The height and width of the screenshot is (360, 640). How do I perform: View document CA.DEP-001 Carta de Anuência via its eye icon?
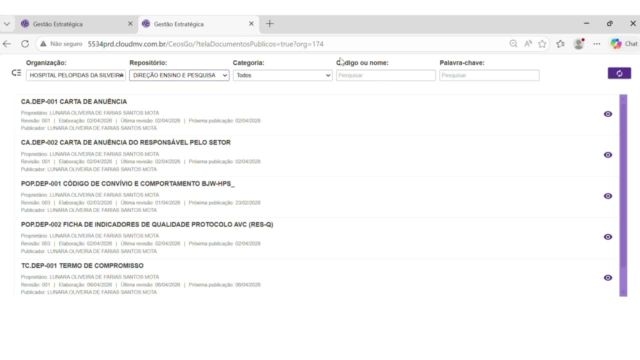pyautogui.click(x=608, y=114)
